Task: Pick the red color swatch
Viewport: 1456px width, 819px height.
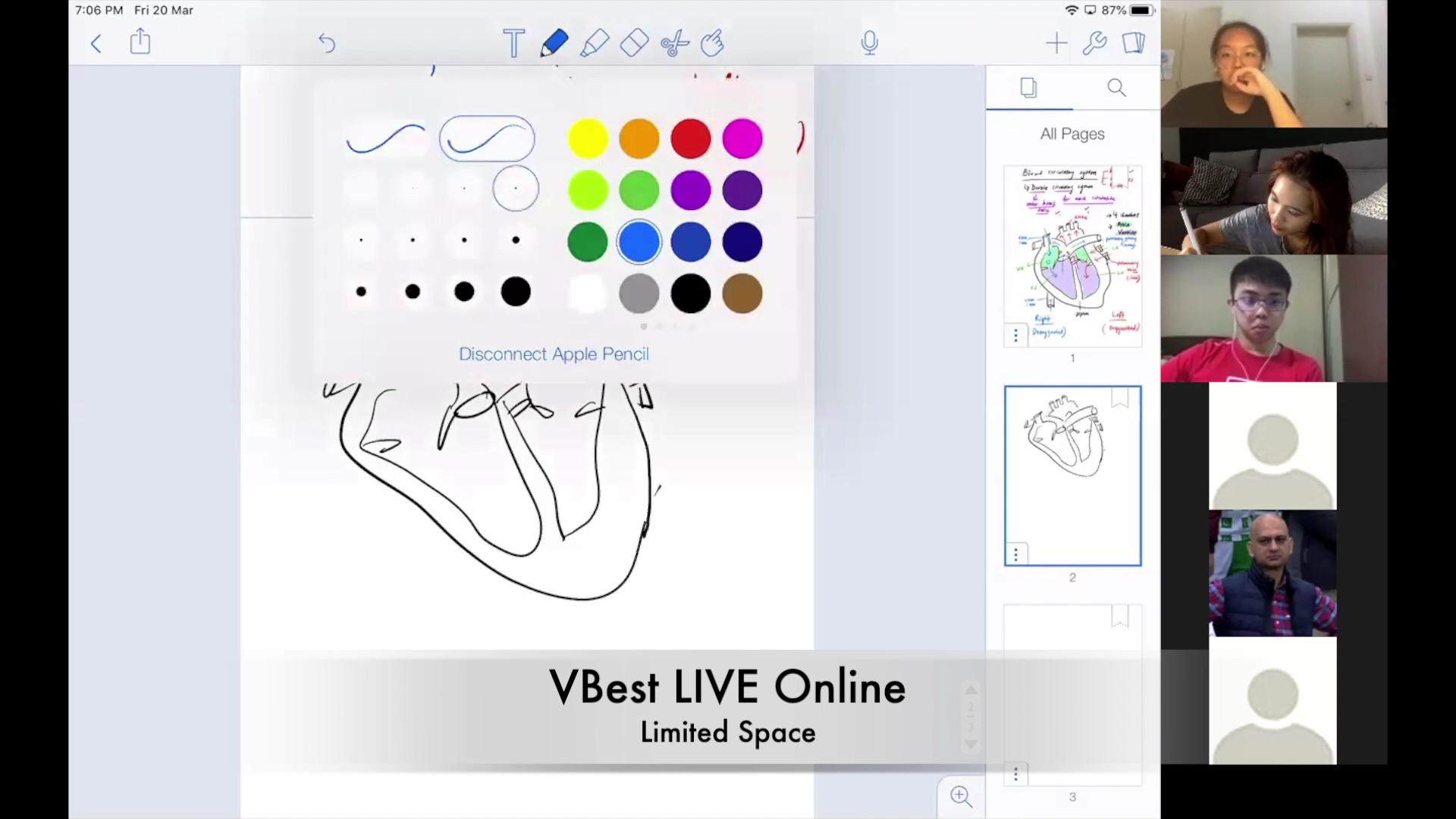Action: tap(691, 139)
